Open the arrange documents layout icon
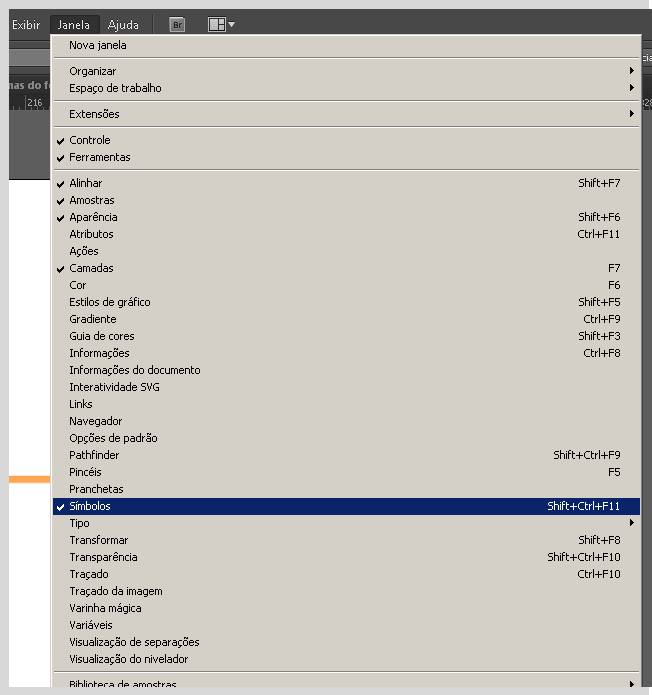652x695 pixels. coord(217,24)
